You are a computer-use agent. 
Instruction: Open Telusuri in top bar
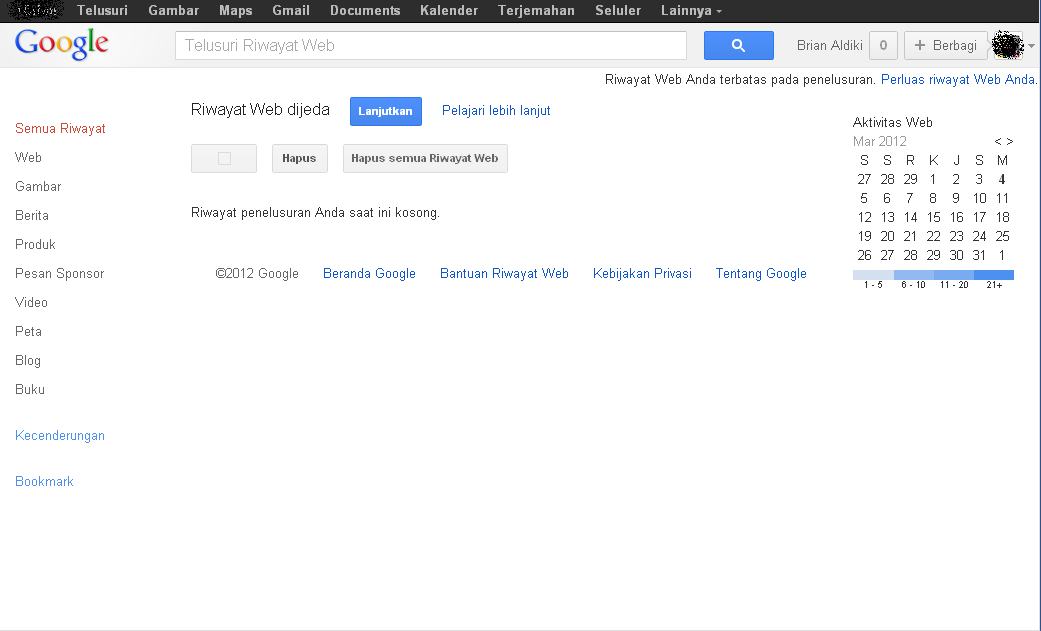point(102,11)
